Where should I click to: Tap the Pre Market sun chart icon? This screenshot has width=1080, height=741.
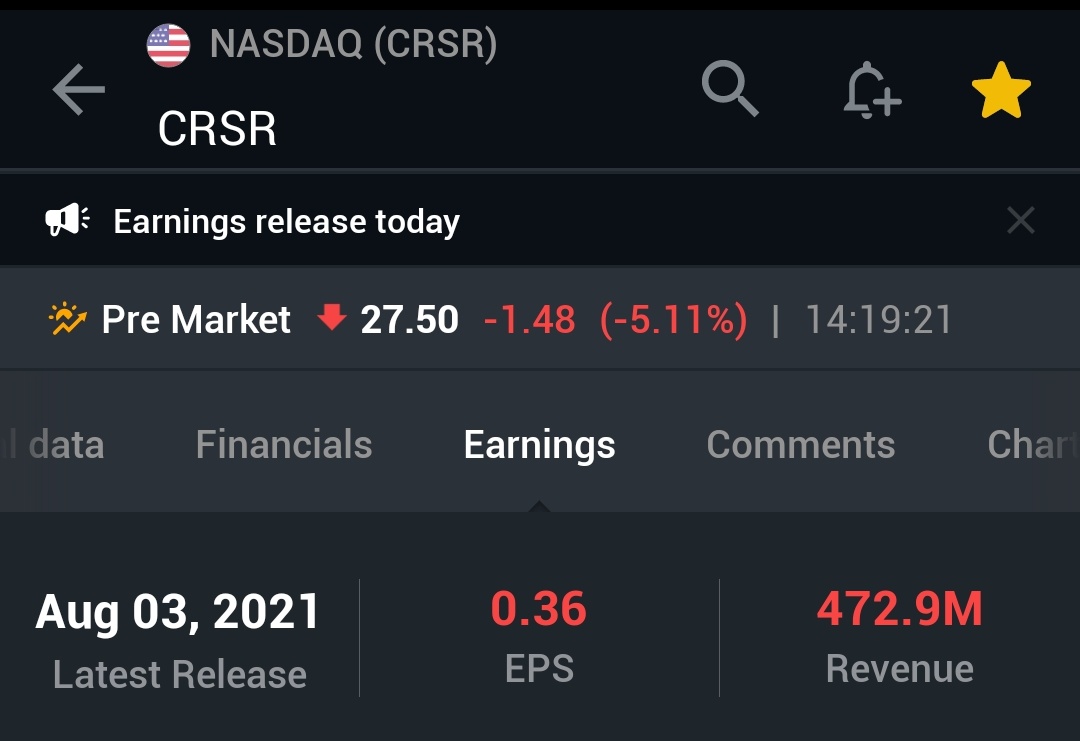coord(68,320)
